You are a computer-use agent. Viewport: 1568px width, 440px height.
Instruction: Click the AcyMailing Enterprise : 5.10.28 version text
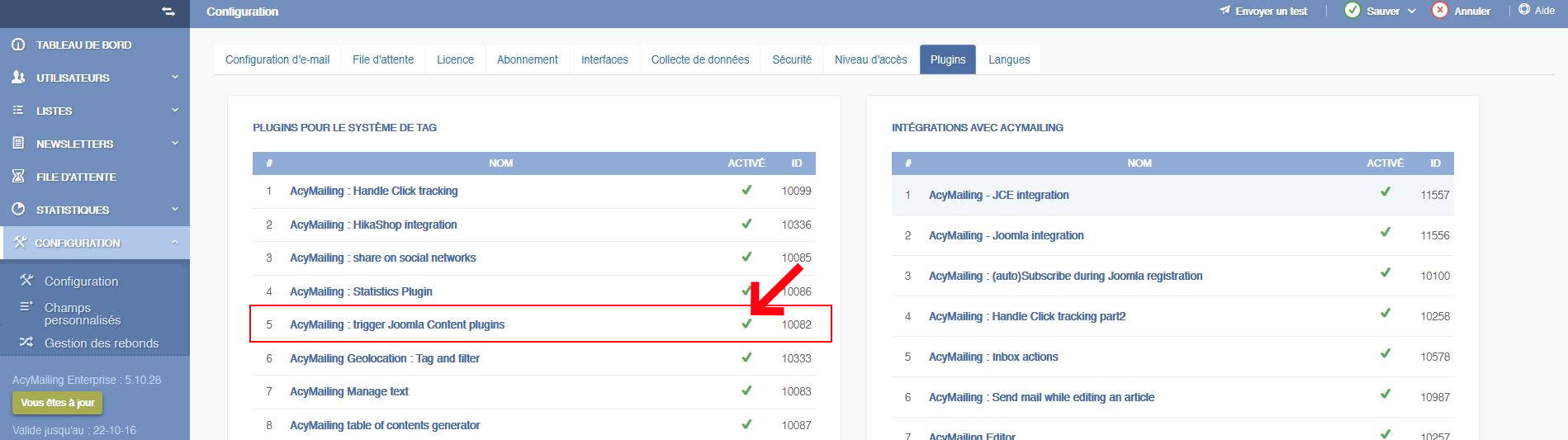[x=87, y=380]
